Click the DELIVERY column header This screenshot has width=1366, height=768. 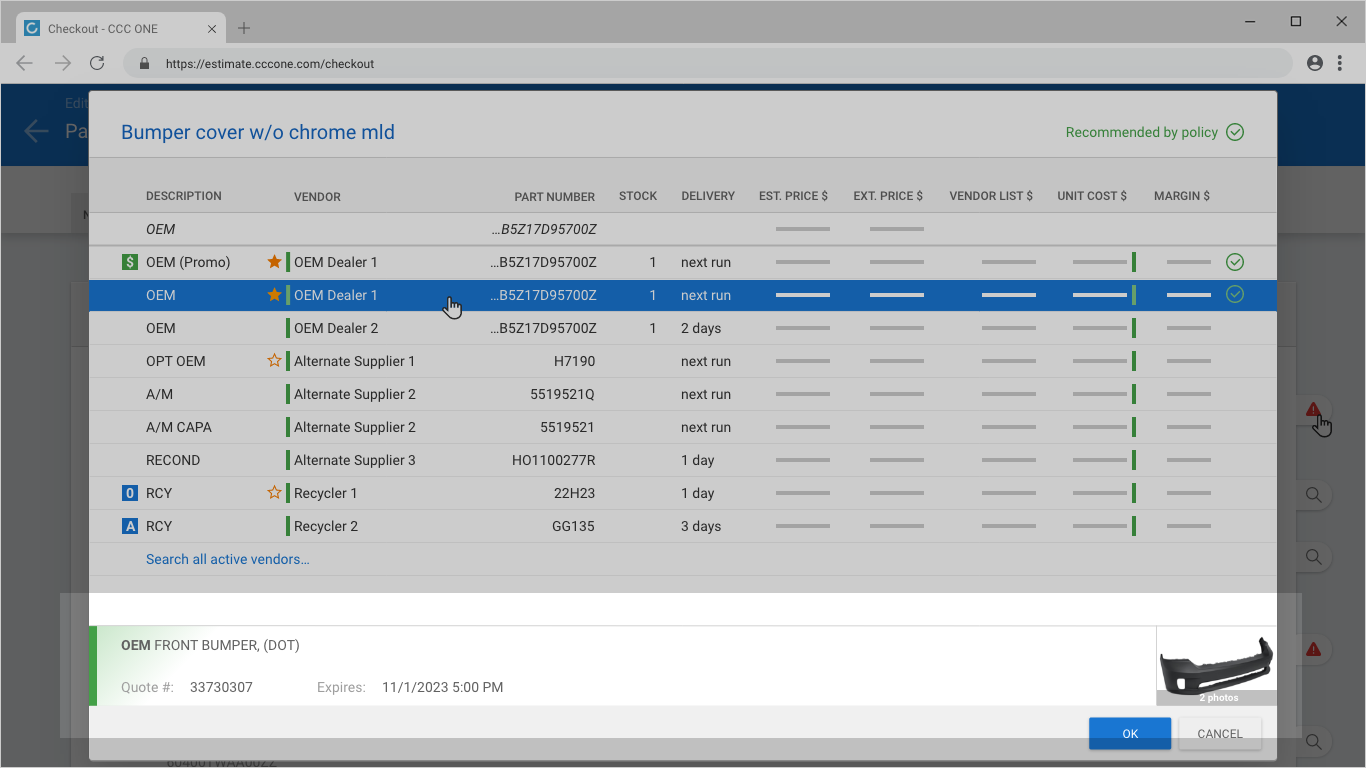click(x=708, y=196)
